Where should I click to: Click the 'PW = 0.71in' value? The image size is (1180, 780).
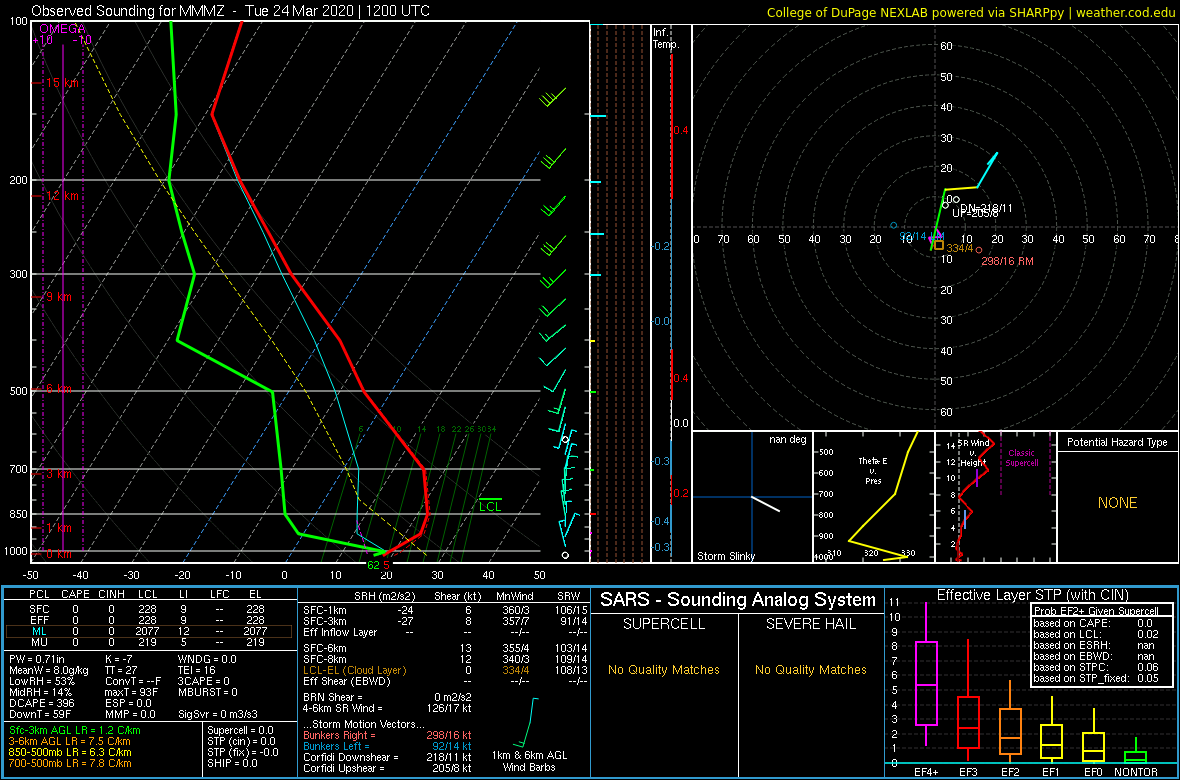38,660
